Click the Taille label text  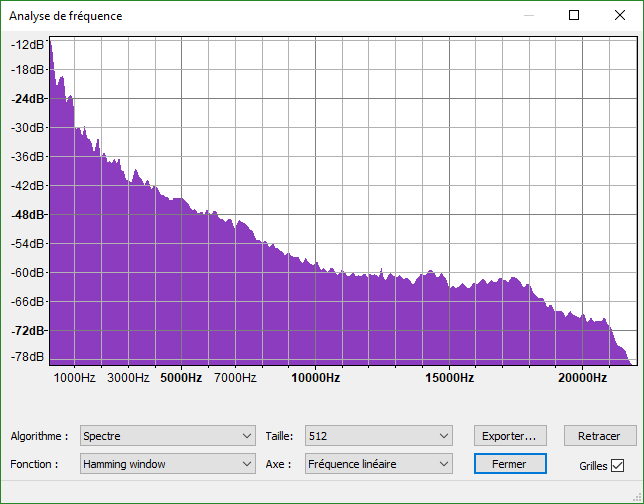pos(279,436)
